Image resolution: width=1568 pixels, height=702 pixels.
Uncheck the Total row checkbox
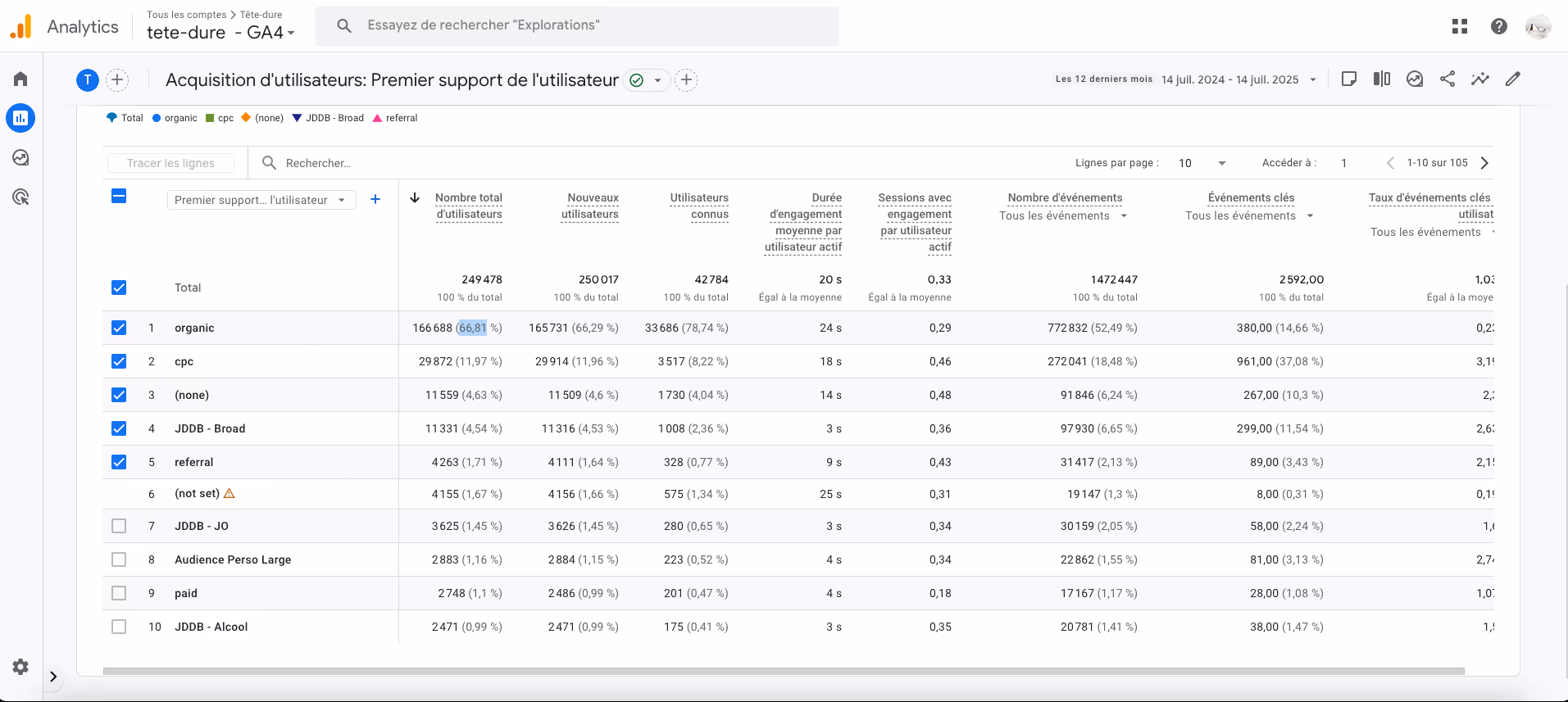[x=119, y=288]
